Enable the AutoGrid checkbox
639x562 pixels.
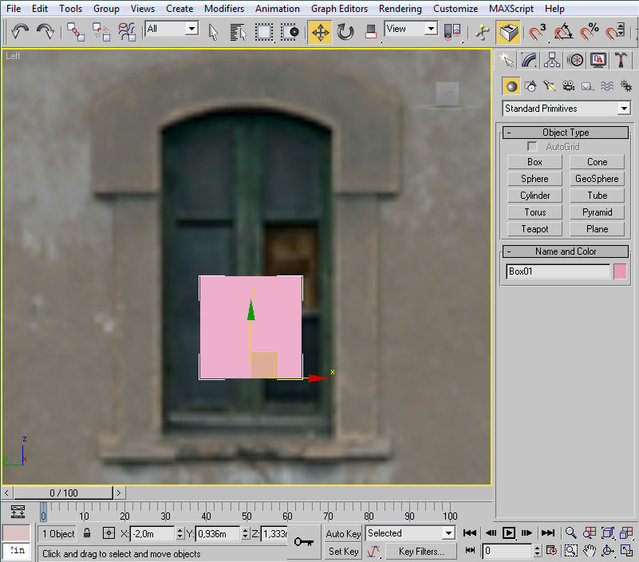point(532,147)
